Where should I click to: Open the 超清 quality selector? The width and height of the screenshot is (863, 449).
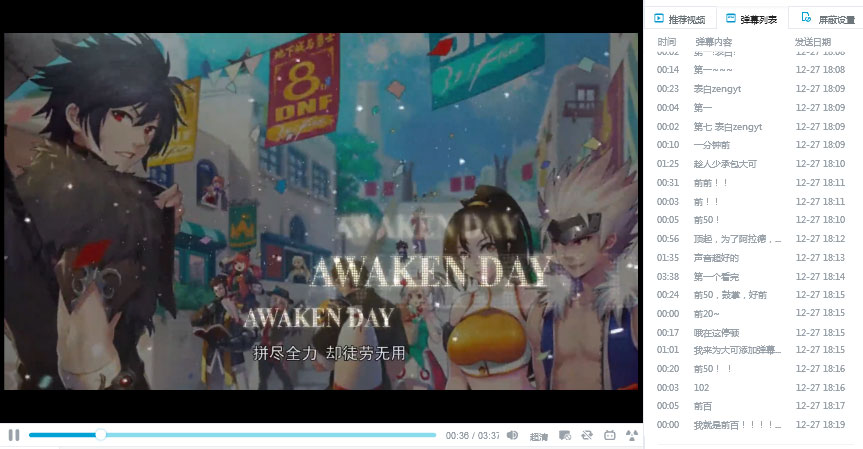tap(538, 436)
